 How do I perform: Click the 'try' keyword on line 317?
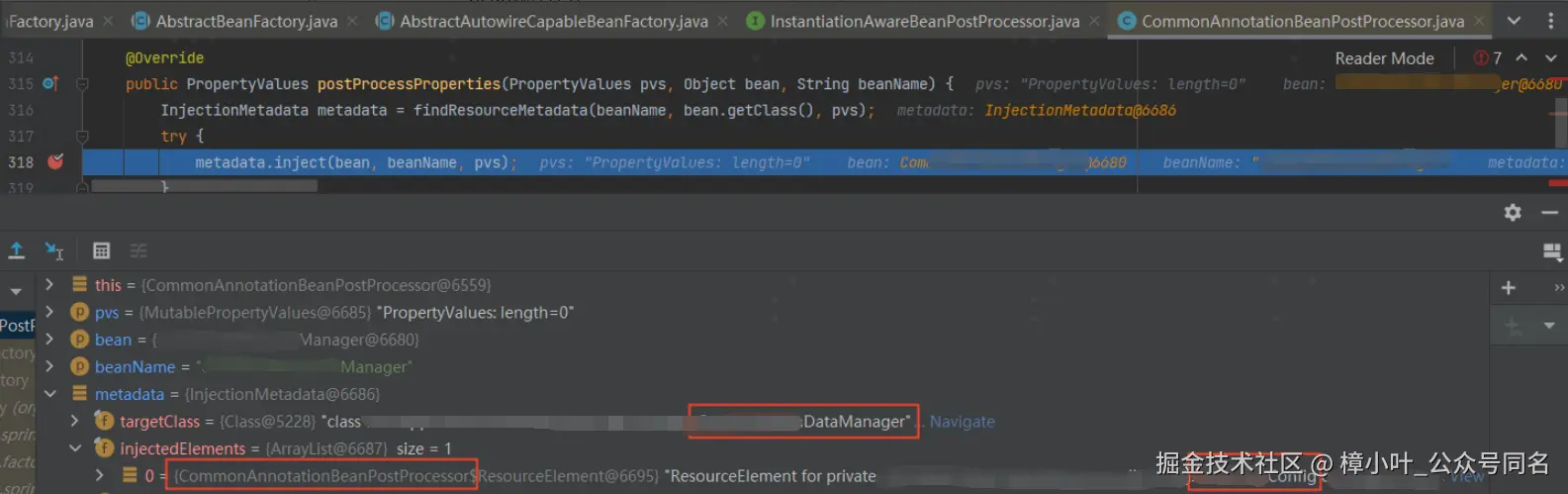pos(173,136)
